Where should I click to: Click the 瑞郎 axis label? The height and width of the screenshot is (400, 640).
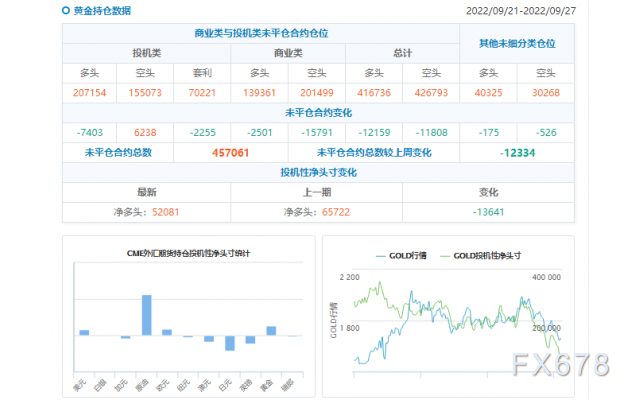[x=288, y=385]
